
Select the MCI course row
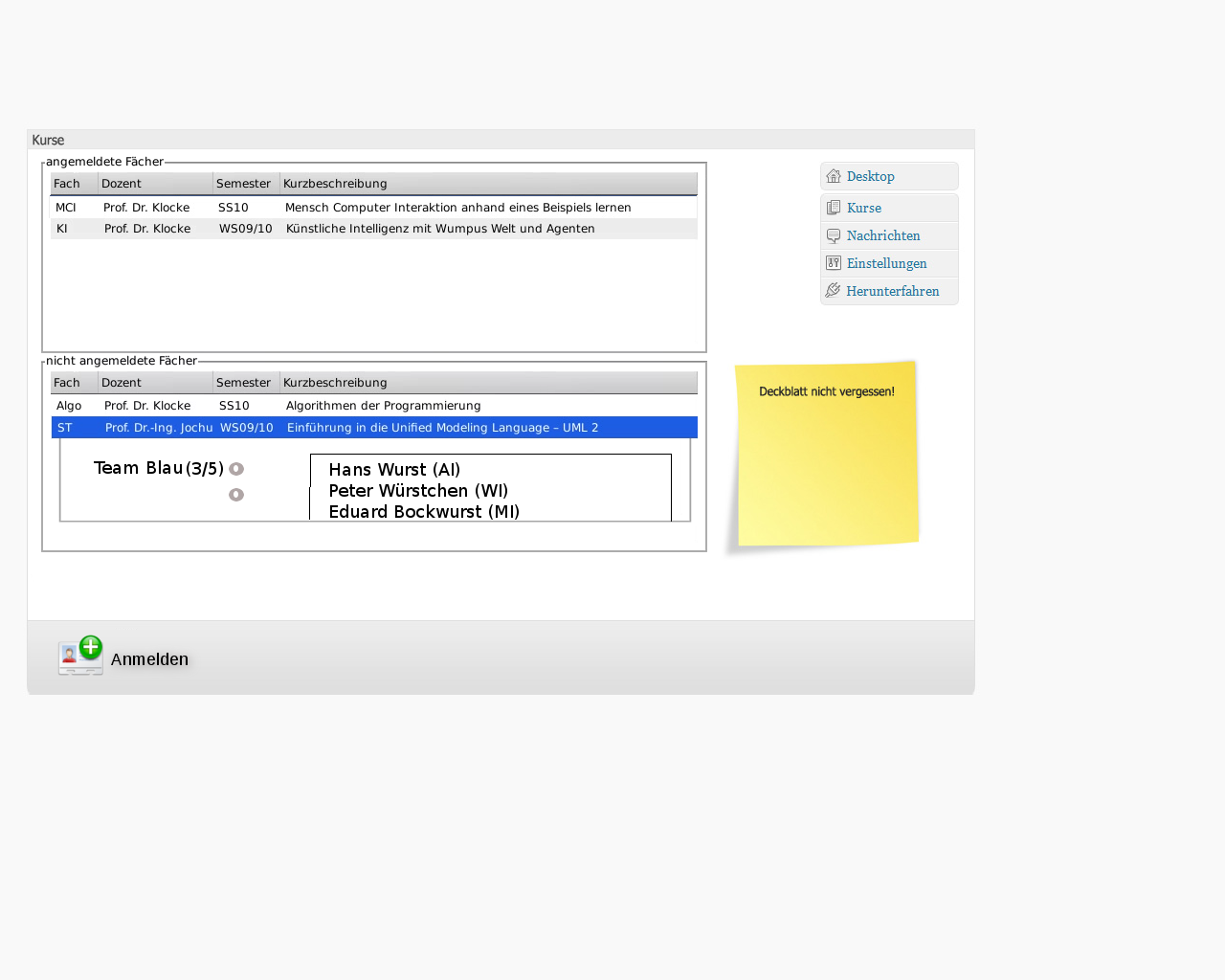(x=373, y=208)
